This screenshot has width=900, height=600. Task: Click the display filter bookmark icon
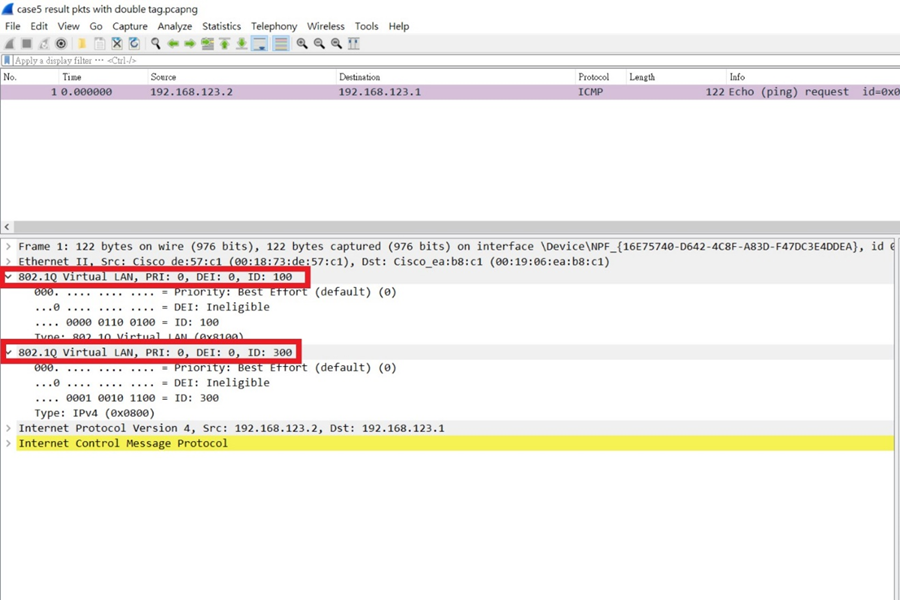[7, 60]
